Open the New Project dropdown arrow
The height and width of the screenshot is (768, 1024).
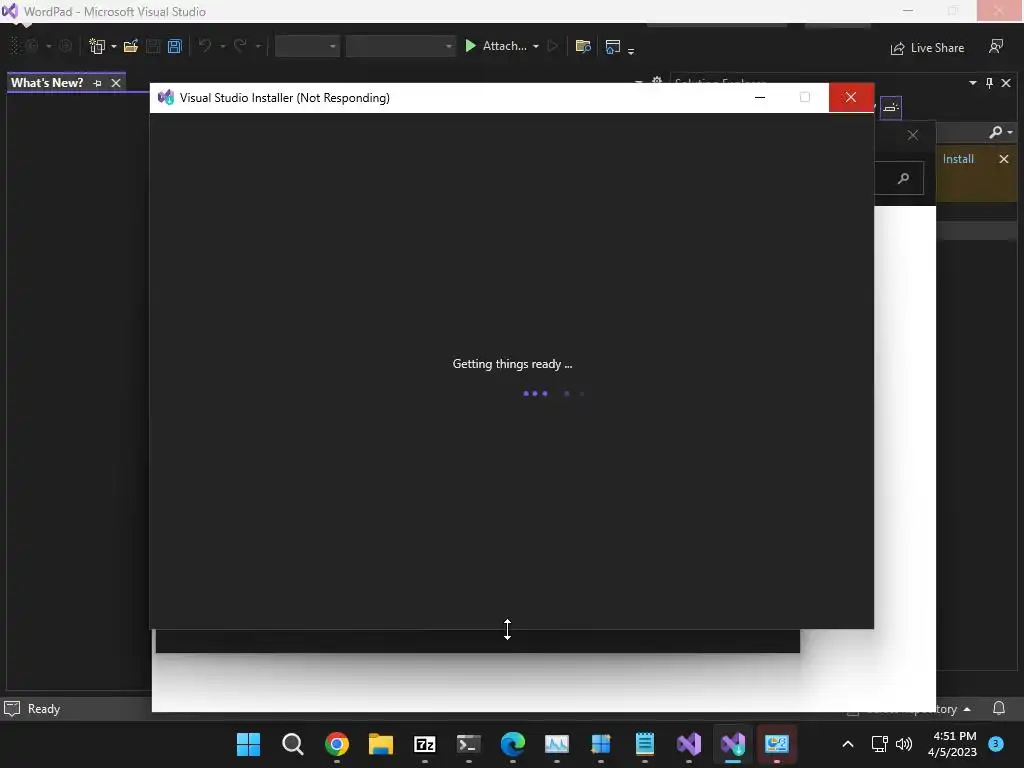[114, 47]
